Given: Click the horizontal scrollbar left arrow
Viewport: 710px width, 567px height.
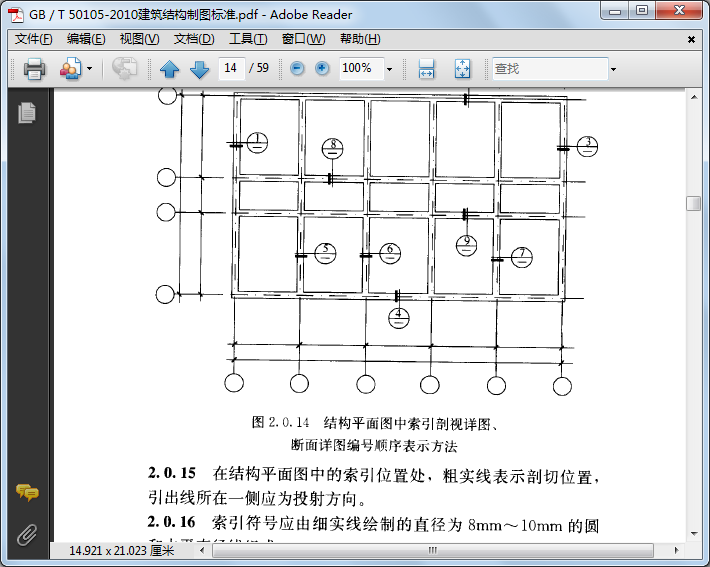Looking at the screenshot, I should click(x=202, y=551).
